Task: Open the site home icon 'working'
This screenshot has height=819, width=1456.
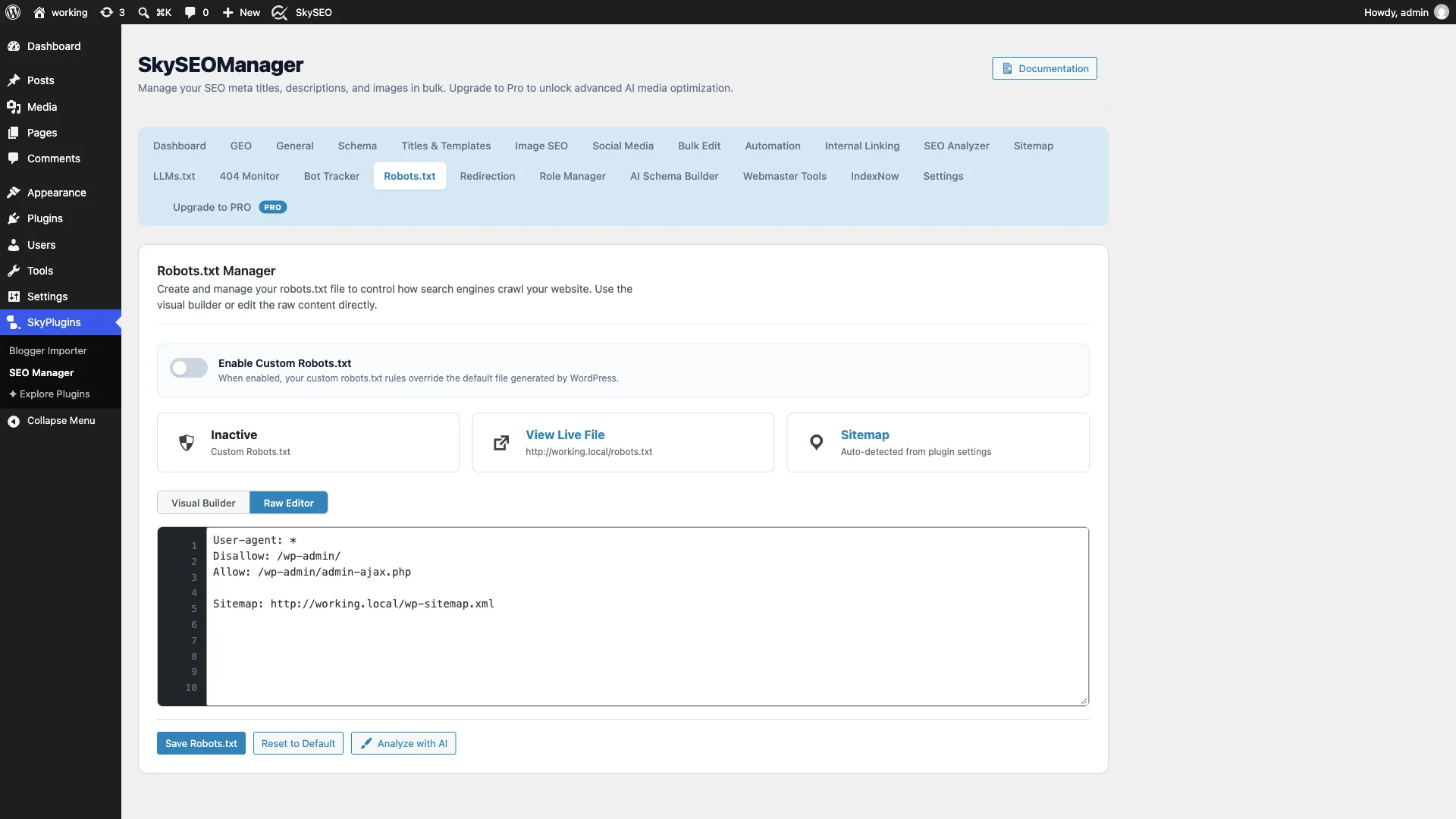Action: click(39, 12)
